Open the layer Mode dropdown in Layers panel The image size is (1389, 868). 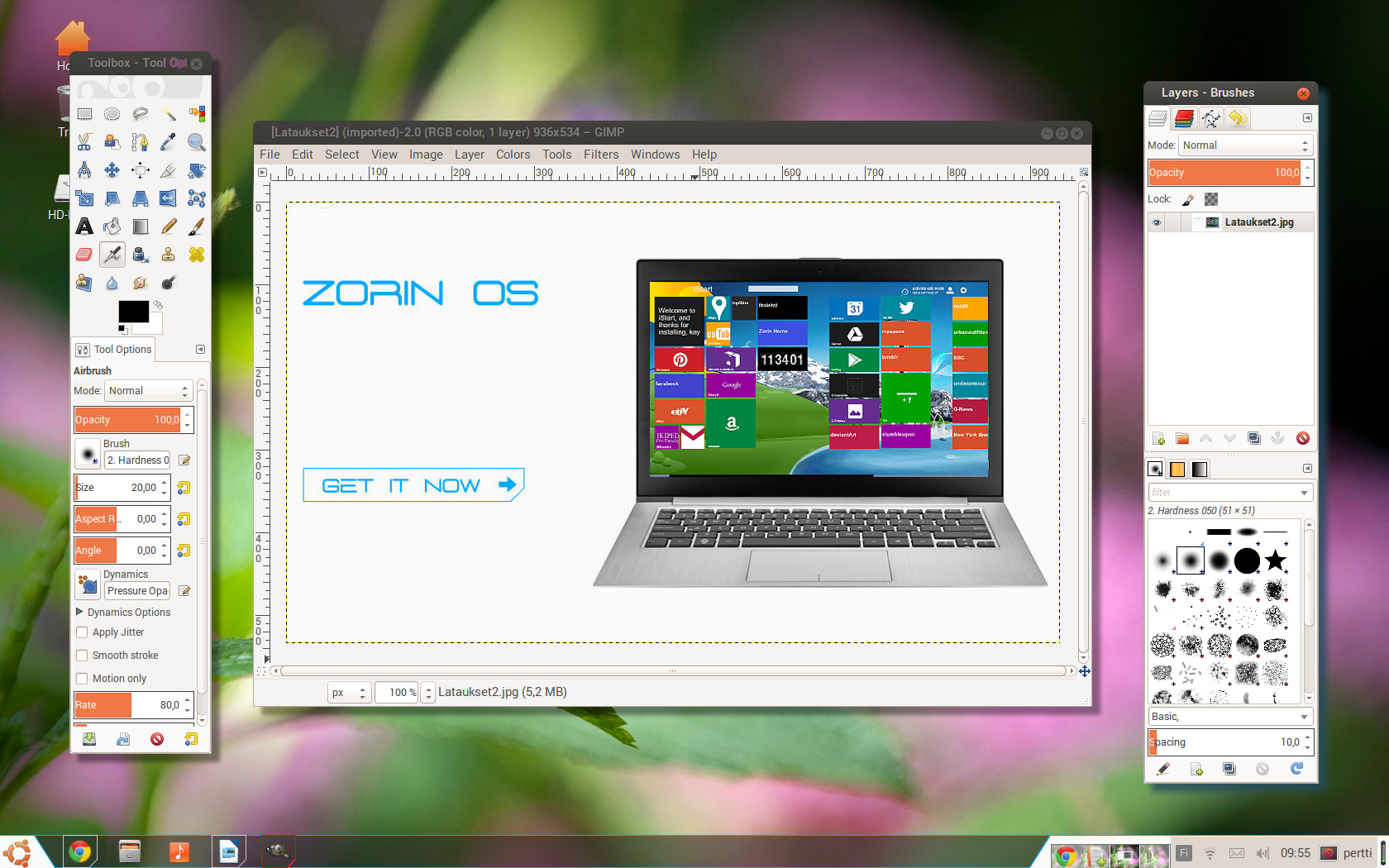point(1245,145)
